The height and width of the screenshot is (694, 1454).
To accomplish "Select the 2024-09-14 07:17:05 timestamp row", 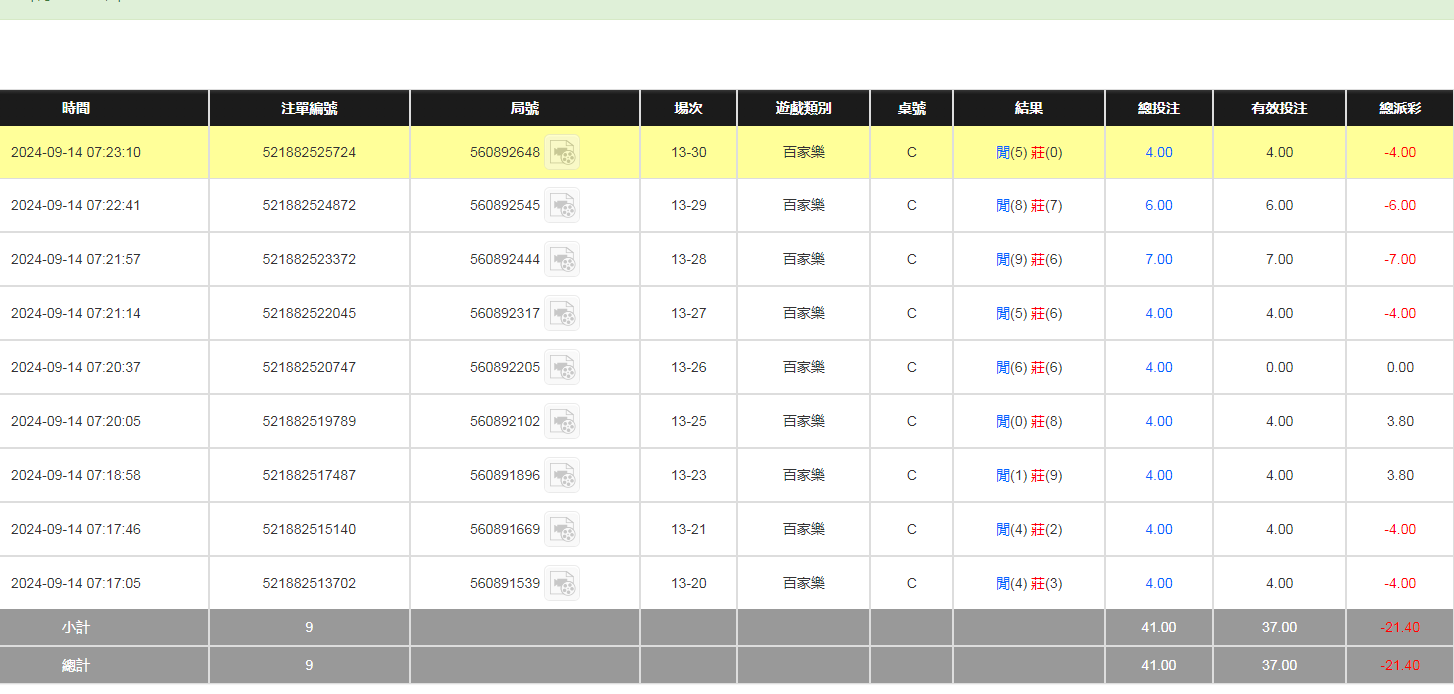I will click(x=76, y=584).
